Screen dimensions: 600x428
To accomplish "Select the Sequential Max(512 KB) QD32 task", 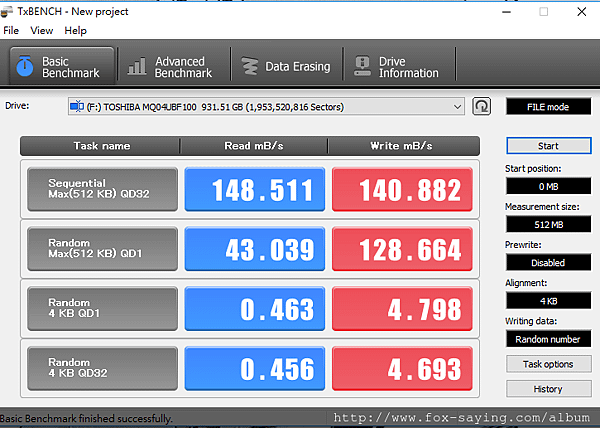I will click(103, 189).
